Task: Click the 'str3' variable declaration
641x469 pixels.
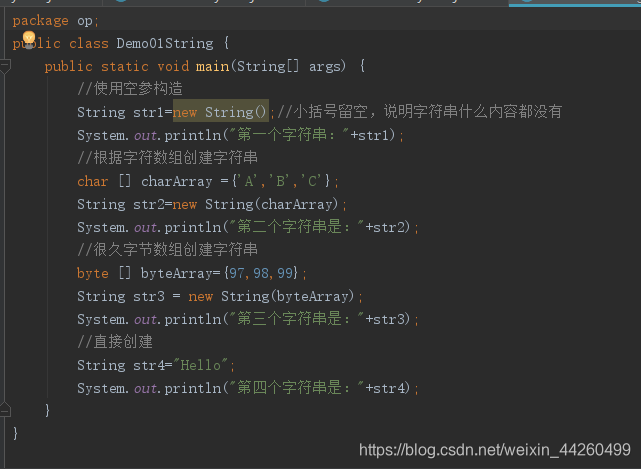Action: [x=149, y=296]
